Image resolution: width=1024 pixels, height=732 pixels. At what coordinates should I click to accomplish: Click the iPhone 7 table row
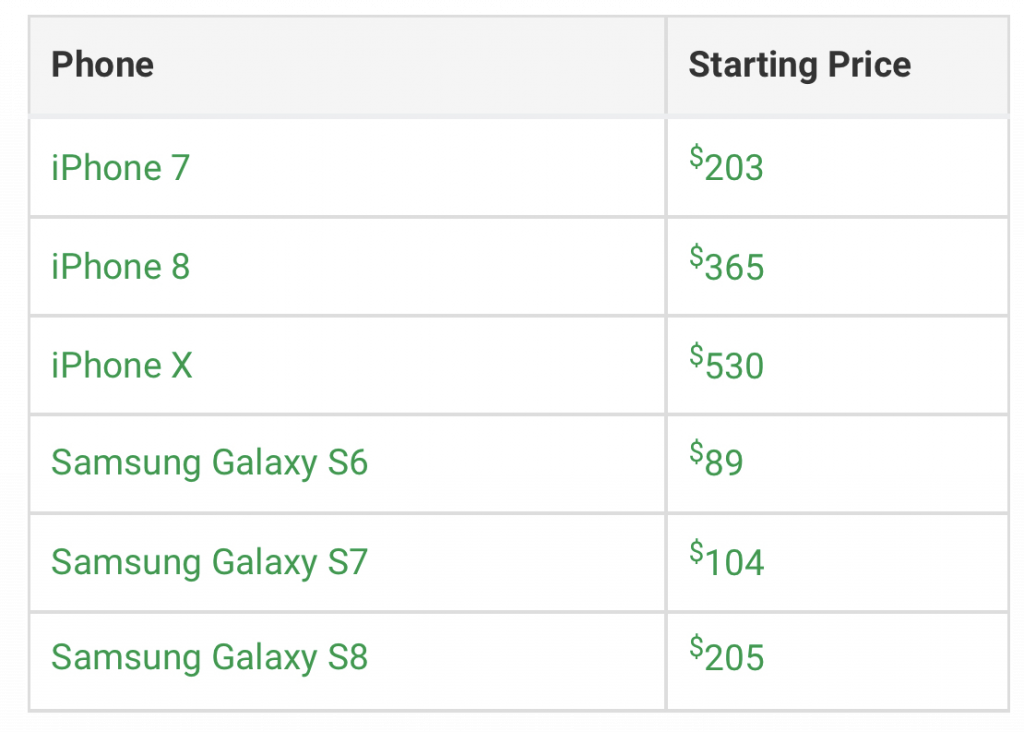click(519, 168)
